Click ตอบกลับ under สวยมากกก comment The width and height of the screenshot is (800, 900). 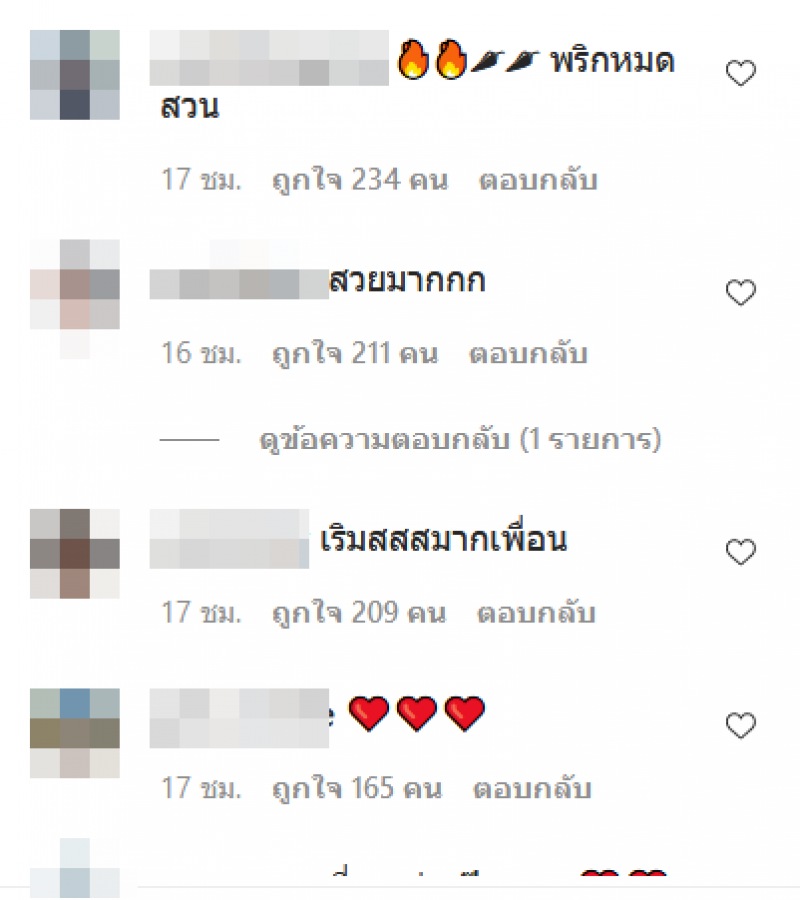(529, 354)
